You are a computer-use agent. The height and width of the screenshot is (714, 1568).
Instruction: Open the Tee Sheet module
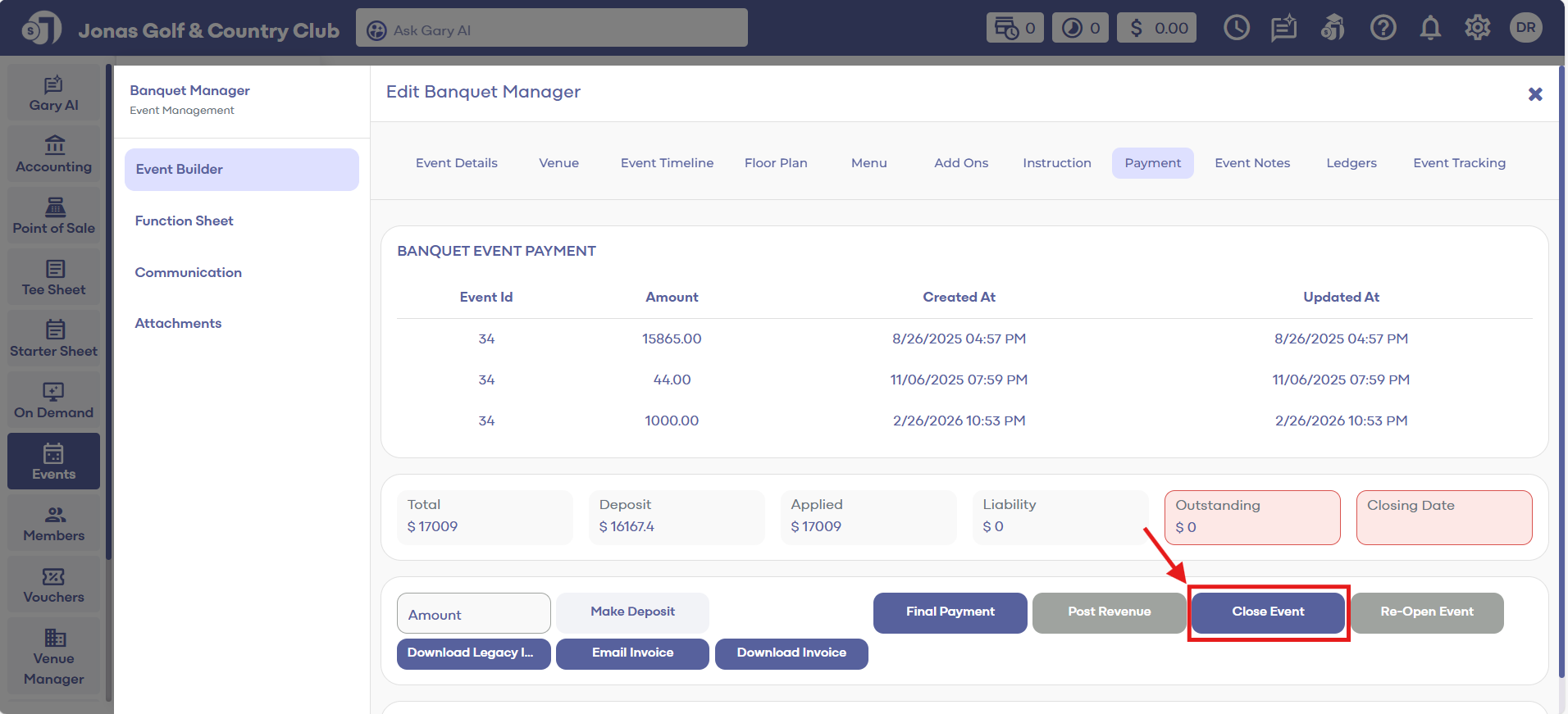(54, 278)
